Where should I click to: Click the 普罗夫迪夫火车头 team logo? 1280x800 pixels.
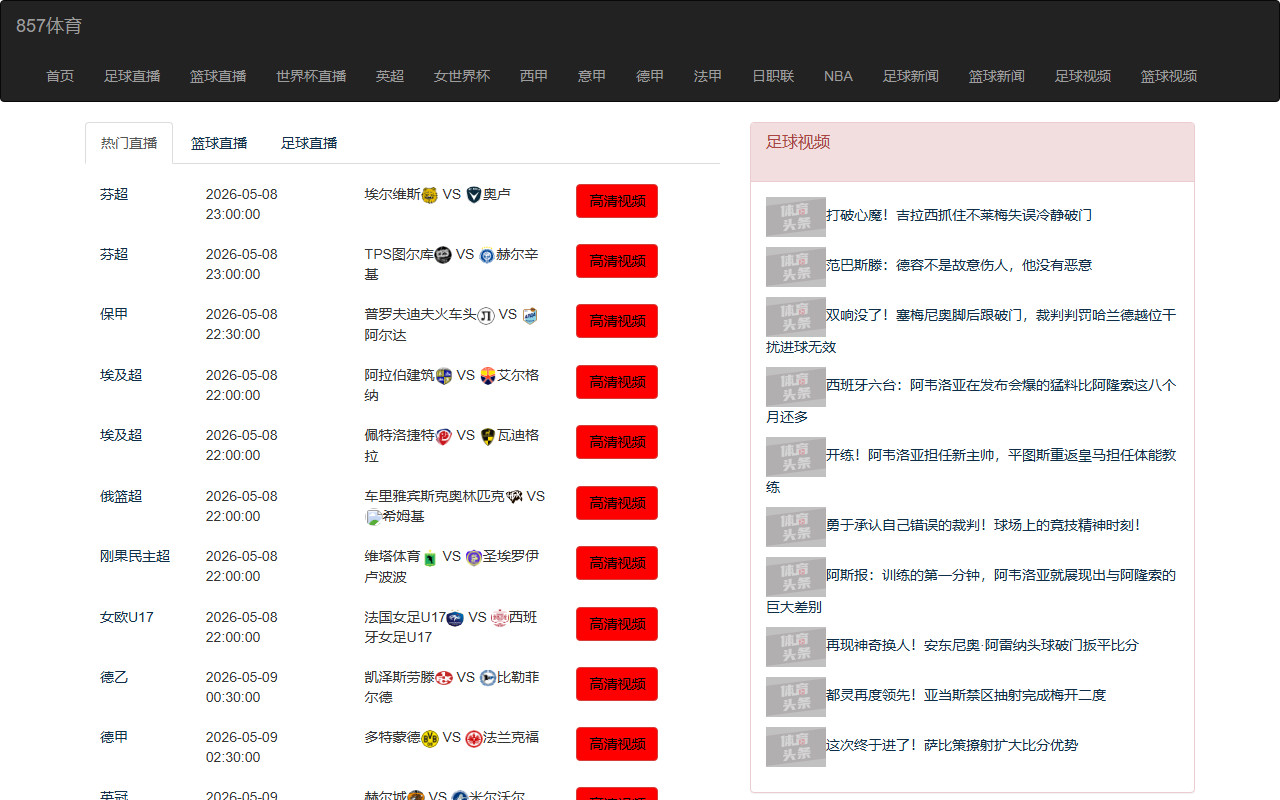486,315
